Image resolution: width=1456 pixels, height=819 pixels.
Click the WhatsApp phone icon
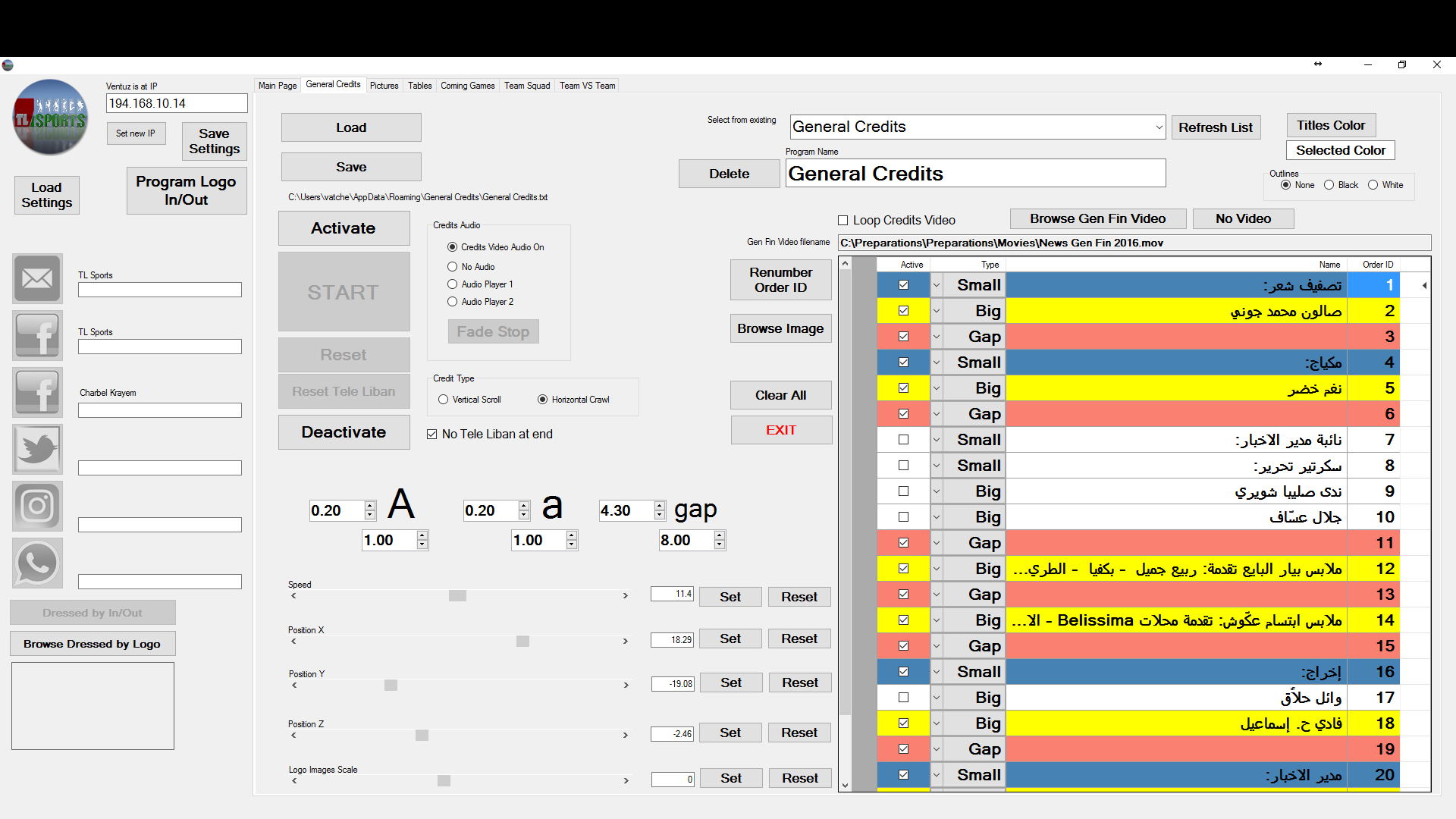37,563
